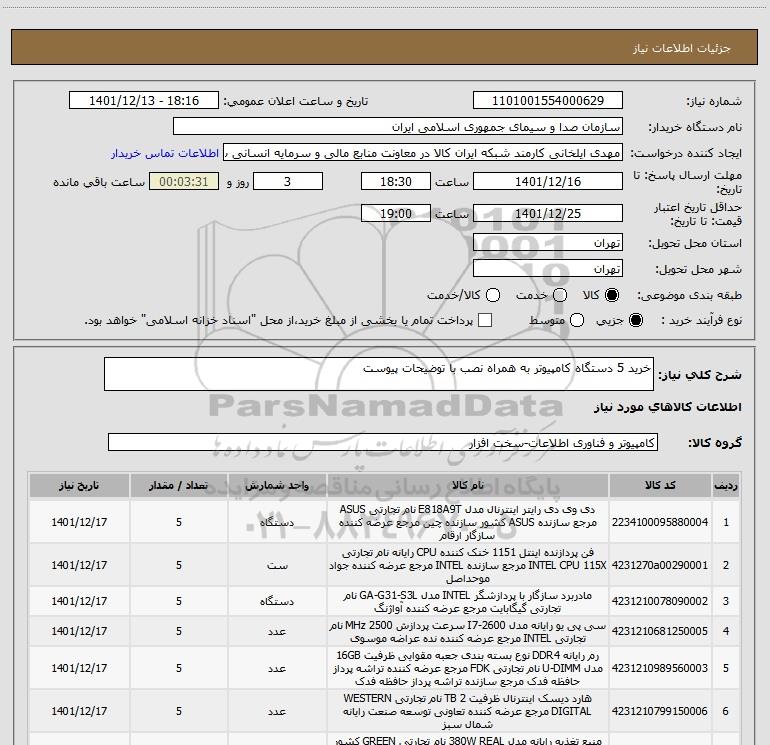Click product code 423121007809­0002 cell
This screenshot has width=770, height=745.
click(660, 601)
